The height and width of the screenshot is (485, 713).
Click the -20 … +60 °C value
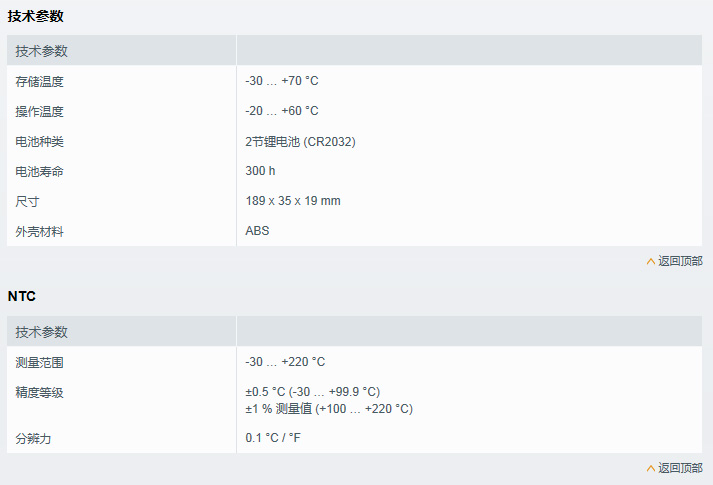(x=282, y=111)
